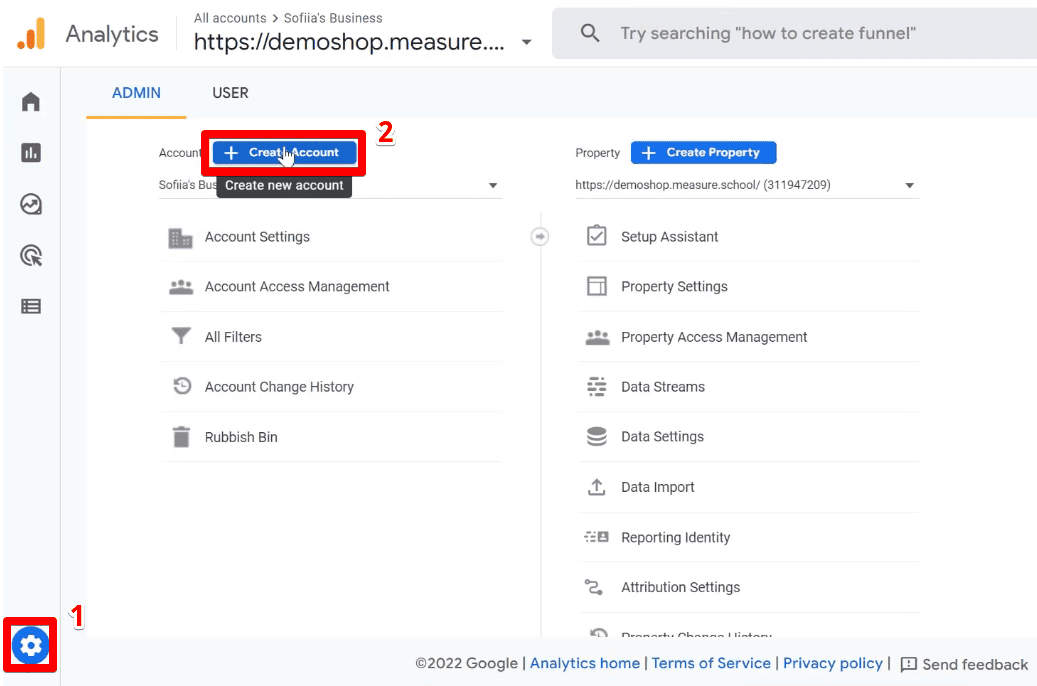The width and height of the screenshot is (1037, 686).
Task: Open Data Import via the upload icon
Action: click(596, 487)
